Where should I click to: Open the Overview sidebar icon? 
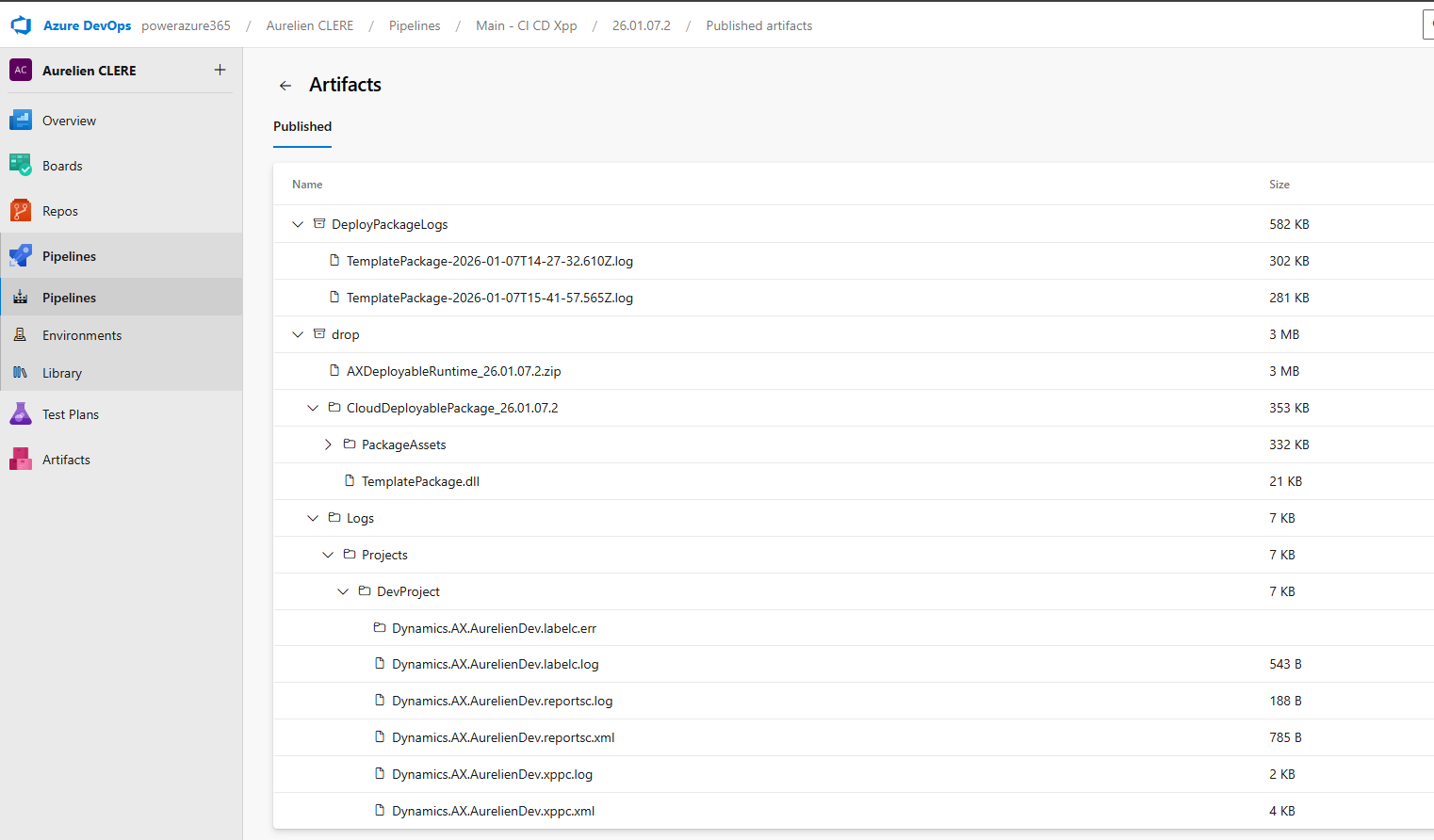21,121
